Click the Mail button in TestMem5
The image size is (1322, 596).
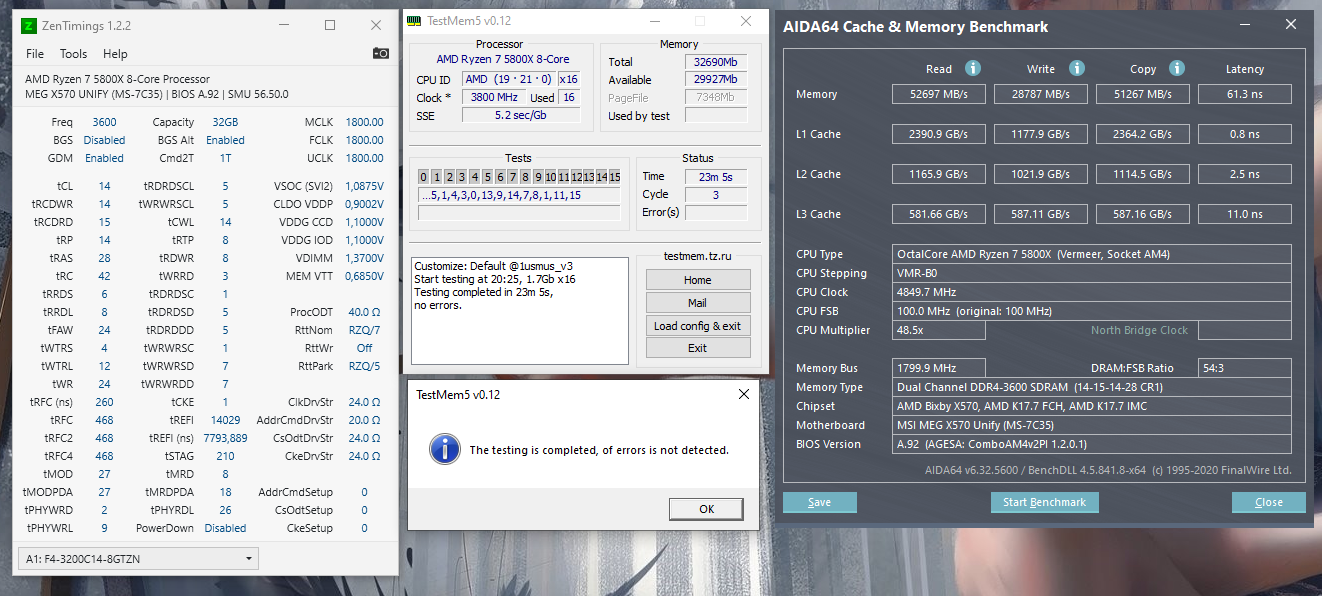698,303
